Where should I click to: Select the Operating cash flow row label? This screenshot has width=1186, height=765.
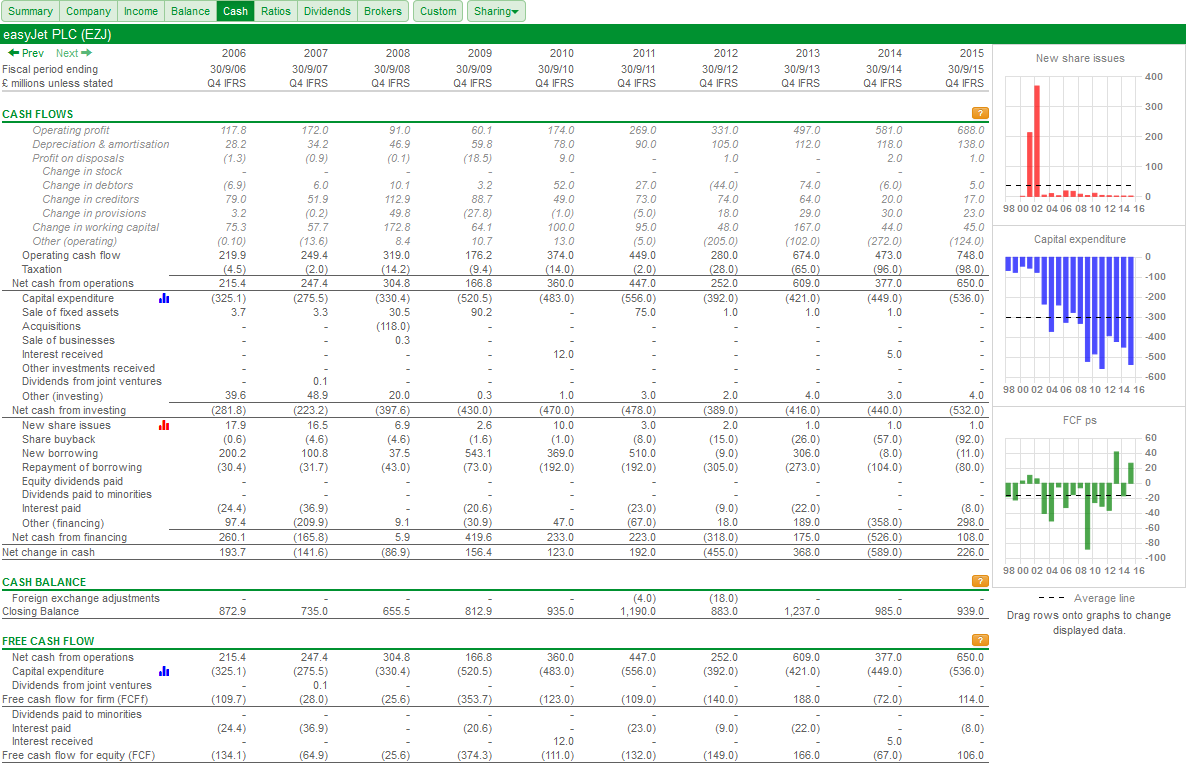[71, 255]
